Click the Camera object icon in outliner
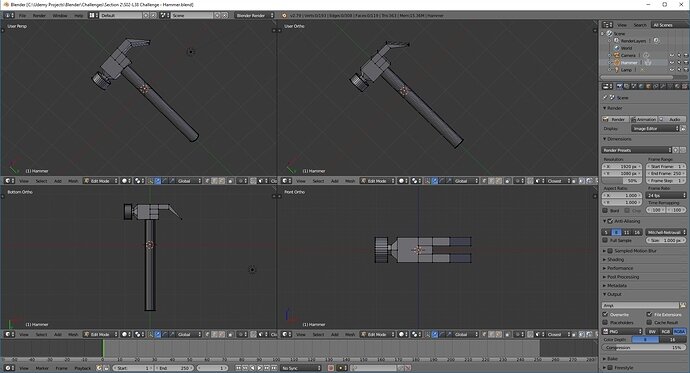This screenshot has height=373, width=690. tap(617, 55)
